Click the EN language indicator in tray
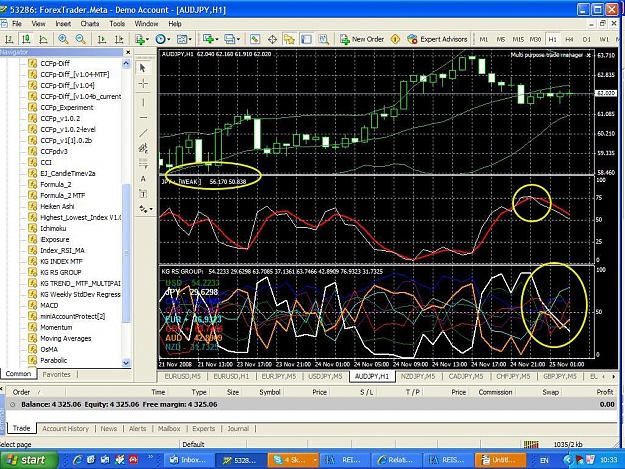625x469 pixels. click(x=544, y=460)
